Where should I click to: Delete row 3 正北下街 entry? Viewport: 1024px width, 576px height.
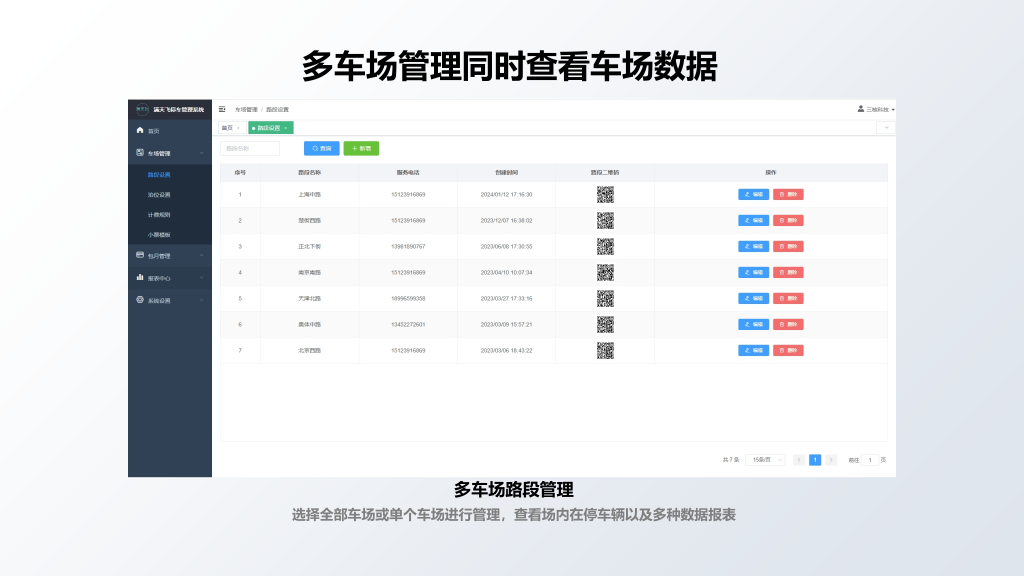(788, 246)
